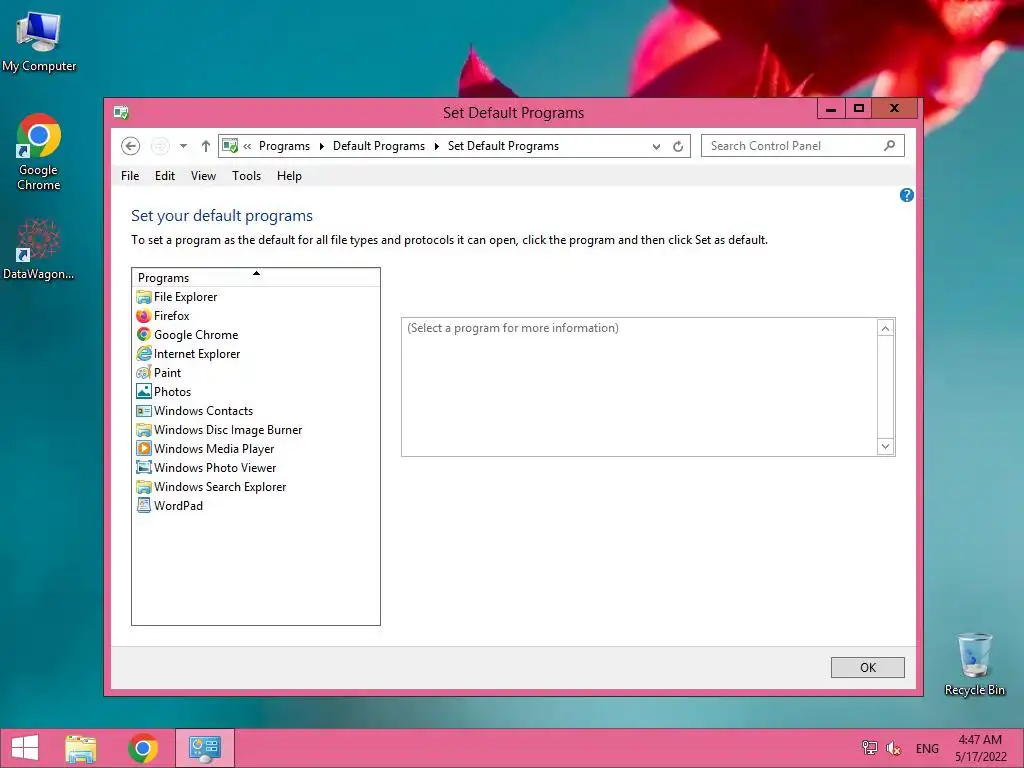Image resolution: width=1024 pixels, height=768 pixels.
Task: Click the network icon in the system tray
Action: [869, 748]
